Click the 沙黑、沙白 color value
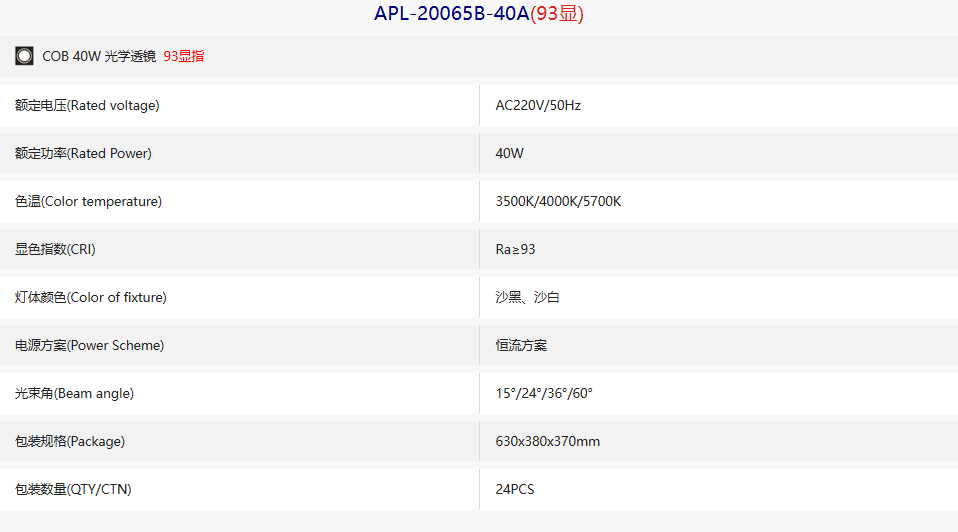The height and width of the screenshot is (532, 958). [x=527, y=297]
